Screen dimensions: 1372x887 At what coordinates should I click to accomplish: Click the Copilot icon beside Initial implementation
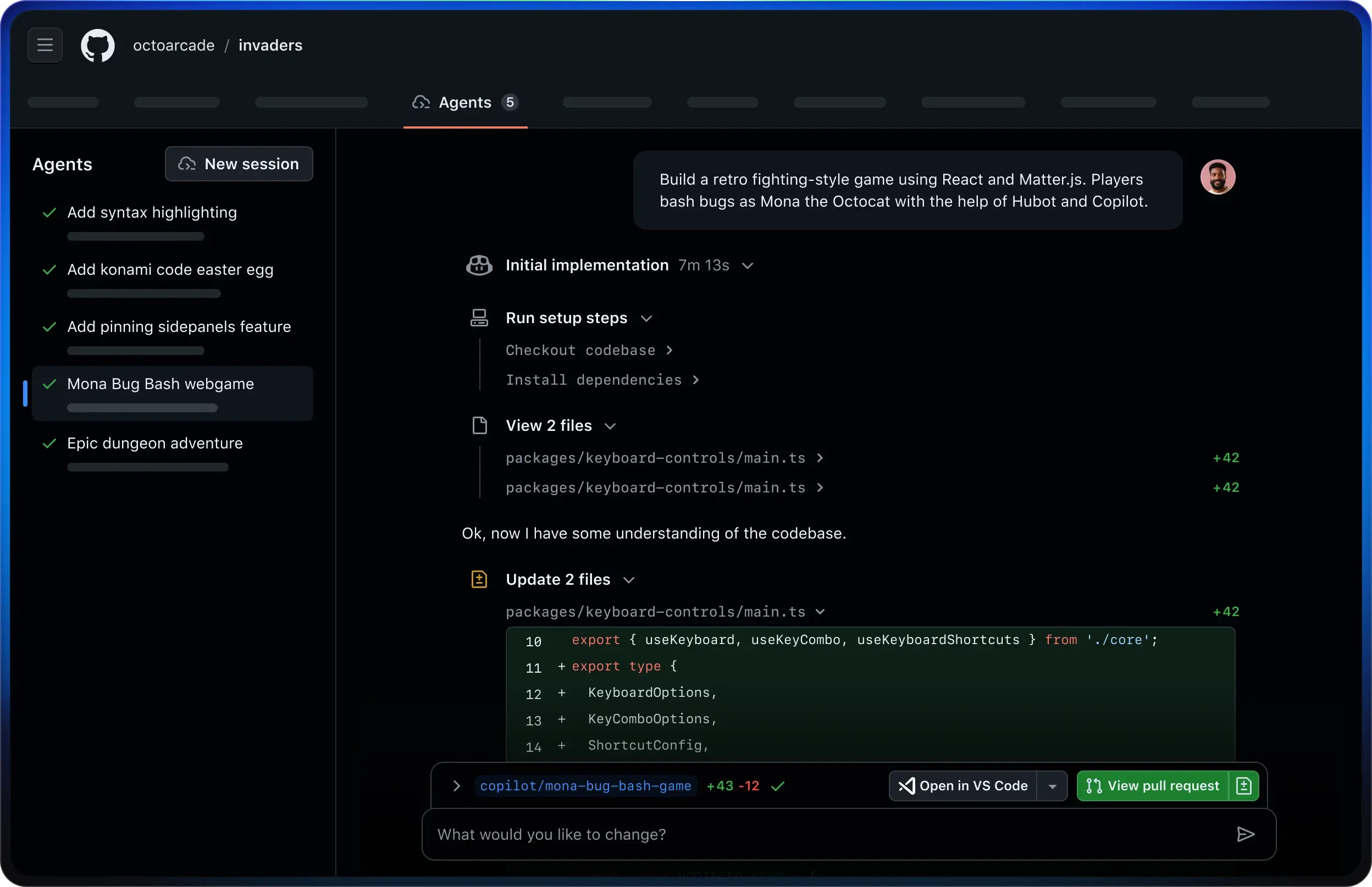(x=479, y=265)
